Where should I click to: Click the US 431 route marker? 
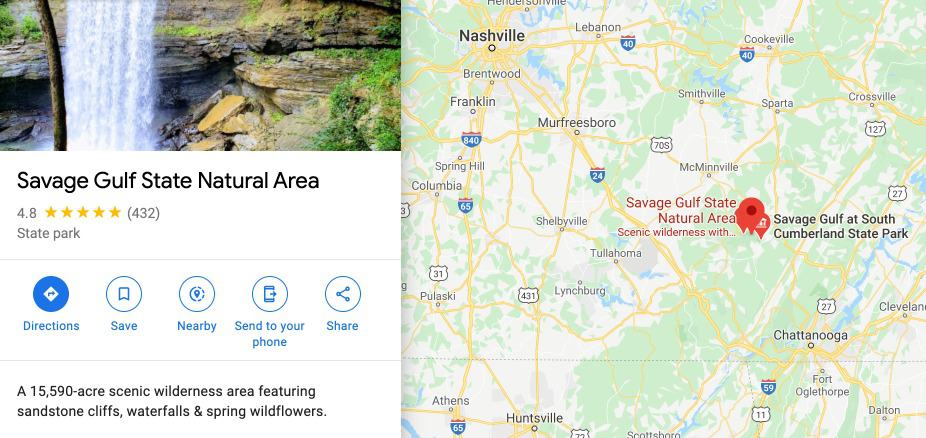point(528,295)
